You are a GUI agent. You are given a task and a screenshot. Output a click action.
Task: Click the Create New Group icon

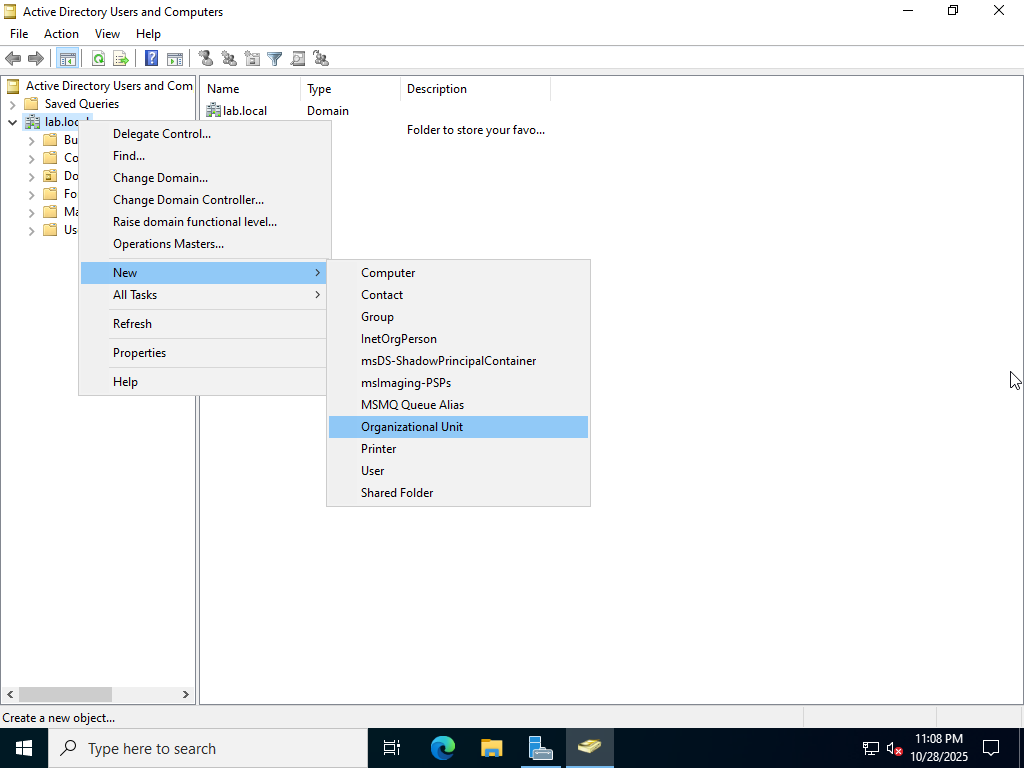click(x=229, y=58)
